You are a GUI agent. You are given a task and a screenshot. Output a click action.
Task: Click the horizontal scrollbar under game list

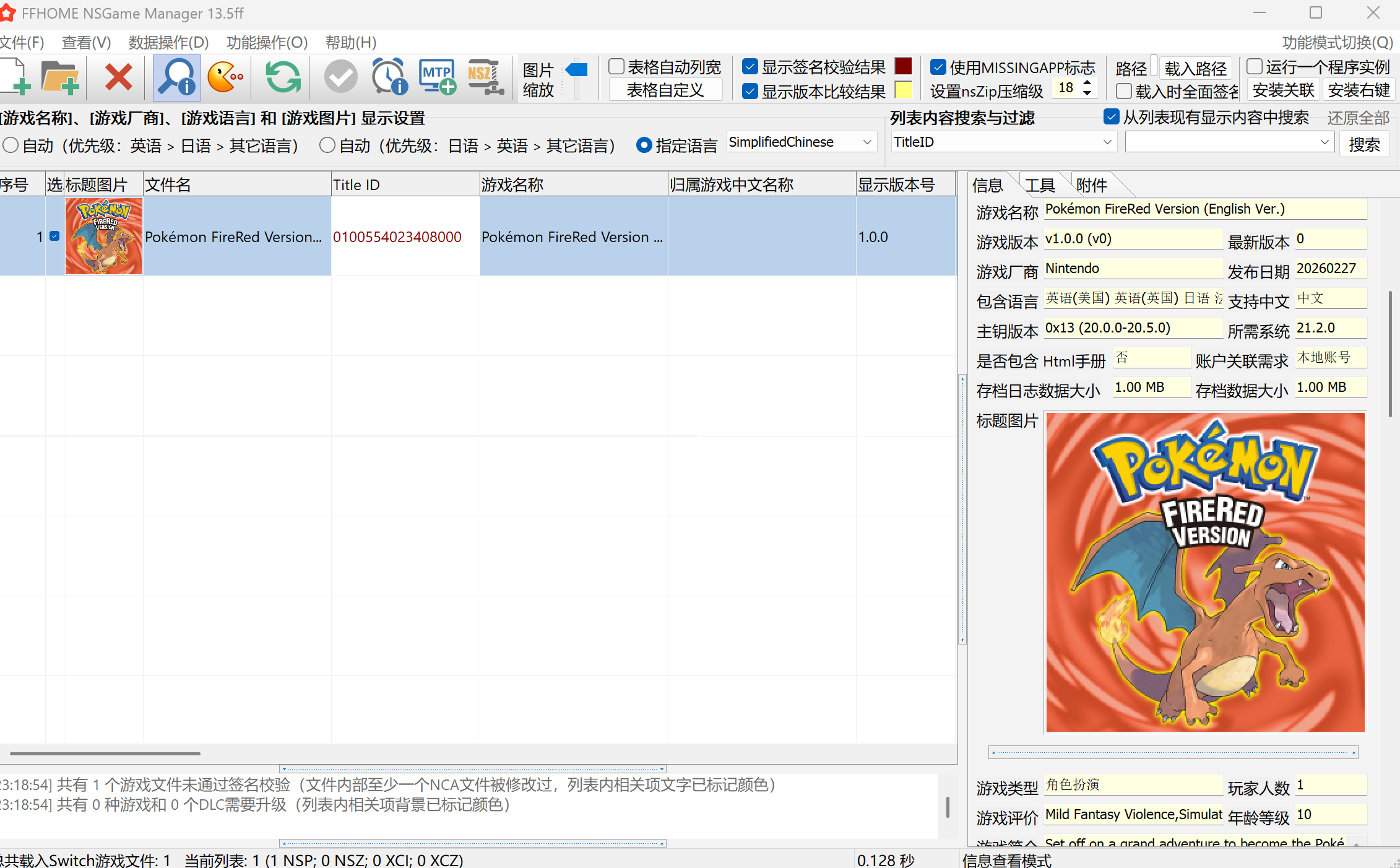tap(105, 753)
